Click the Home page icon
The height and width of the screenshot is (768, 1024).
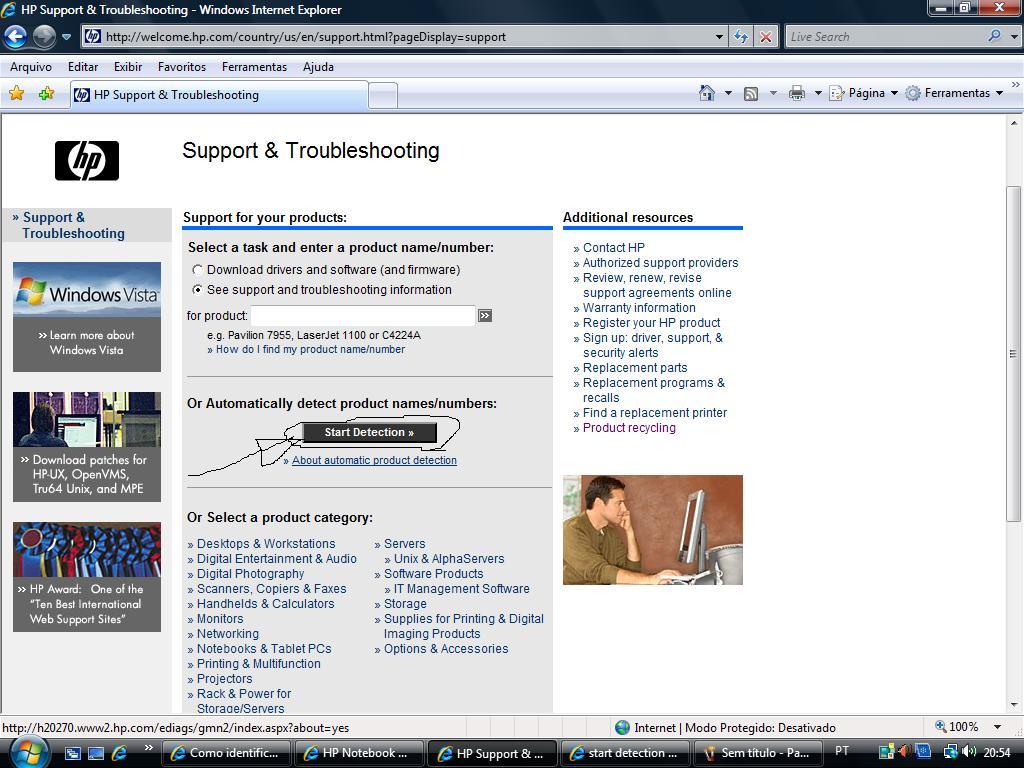tap(707, 93)
